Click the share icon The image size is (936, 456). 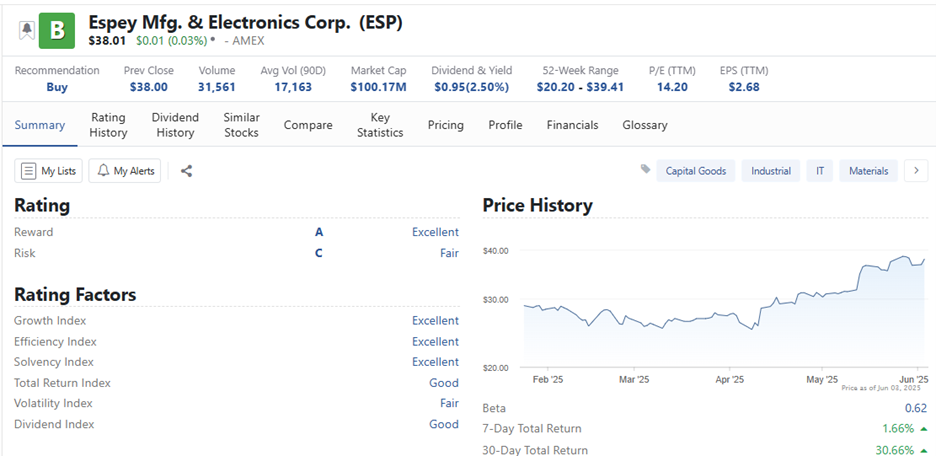tap(186, 171)
